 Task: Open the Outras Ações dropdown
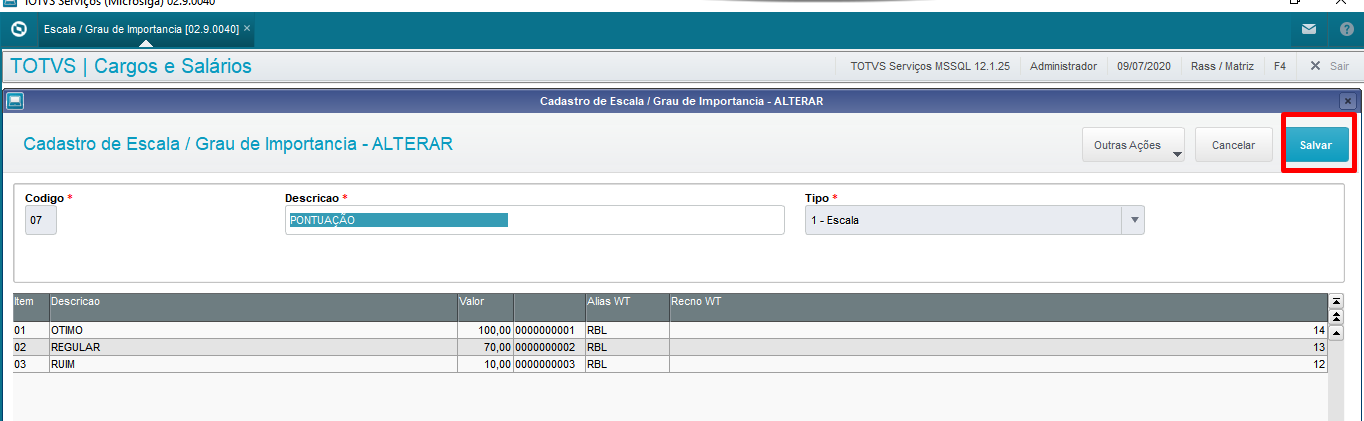pos(1133,145)
